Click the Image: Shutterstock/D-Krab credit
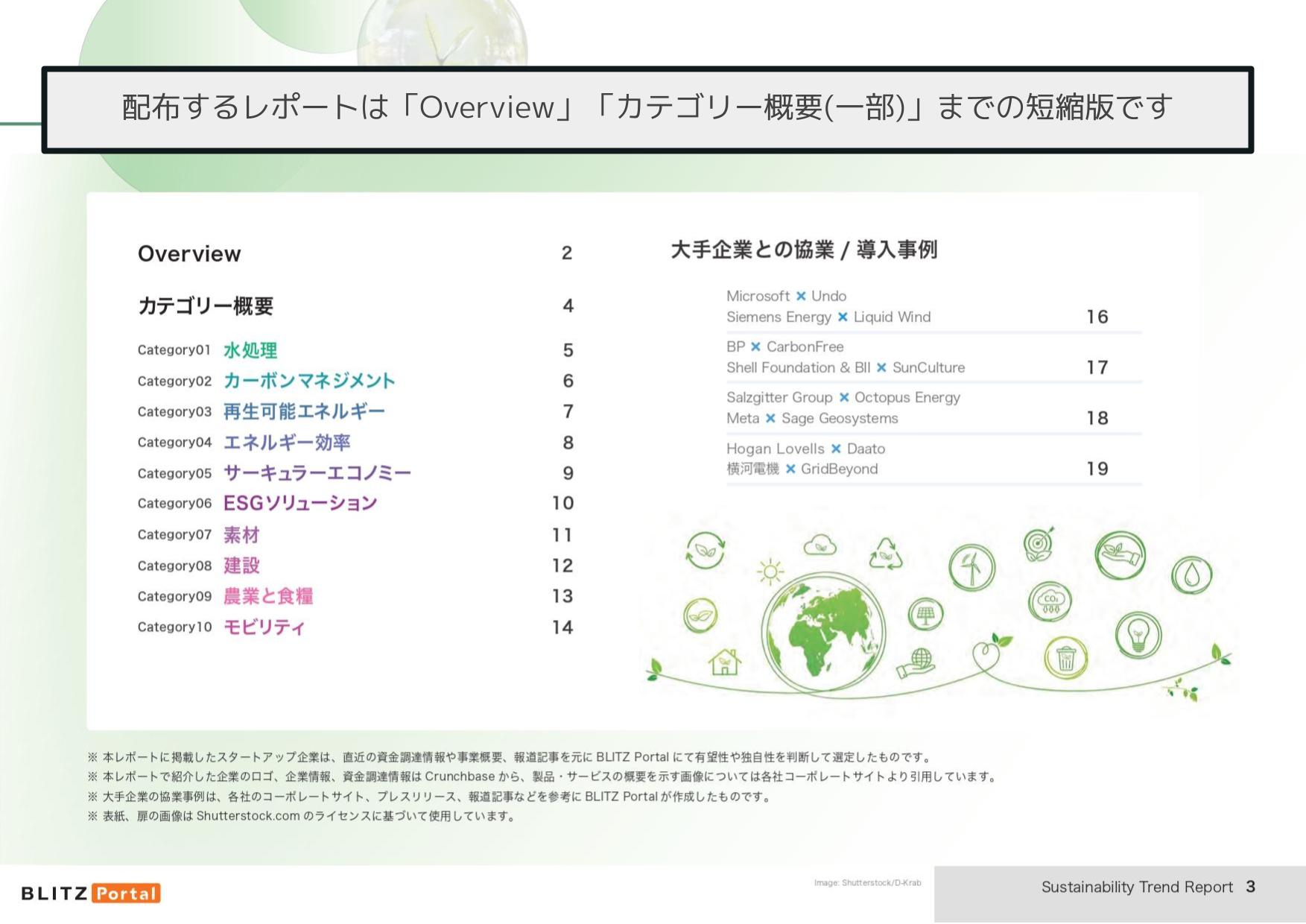The width and height of the screenshot is (1306, 924). [x=868, y=883]
